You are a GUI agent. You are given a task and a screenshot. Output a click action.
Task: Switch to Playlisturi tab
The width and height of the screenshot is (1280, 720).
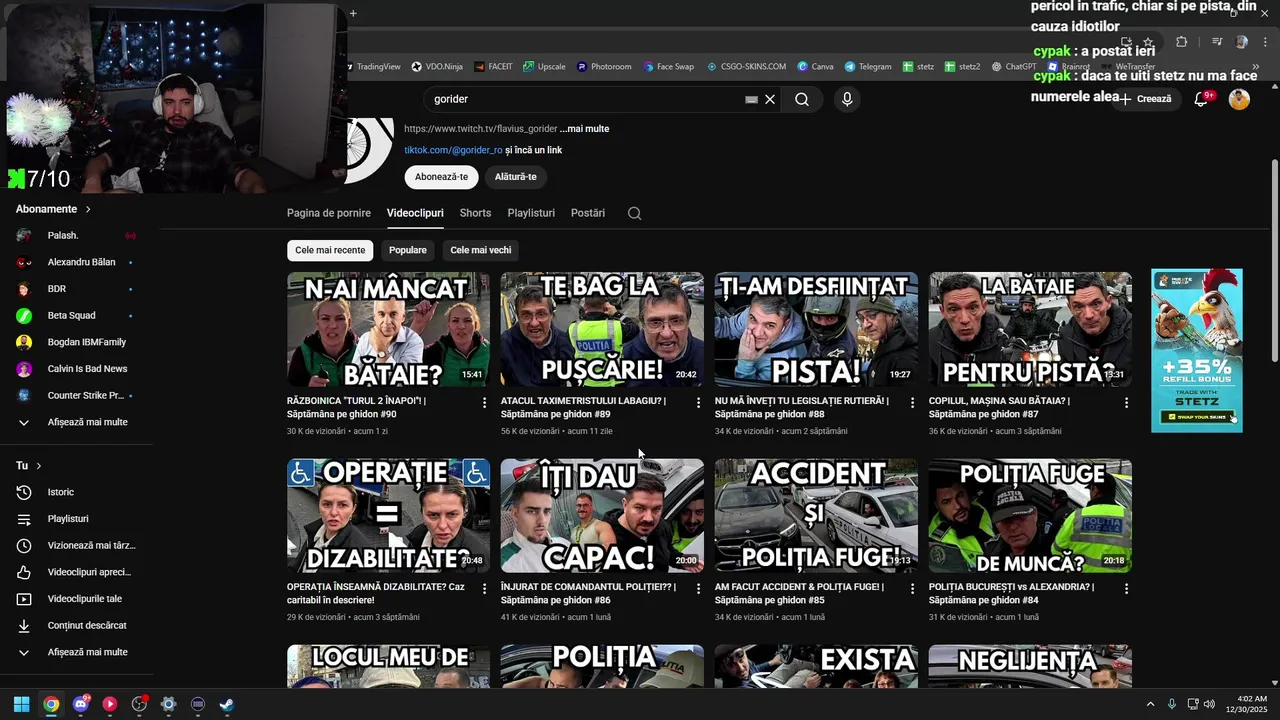click(531, 213)
